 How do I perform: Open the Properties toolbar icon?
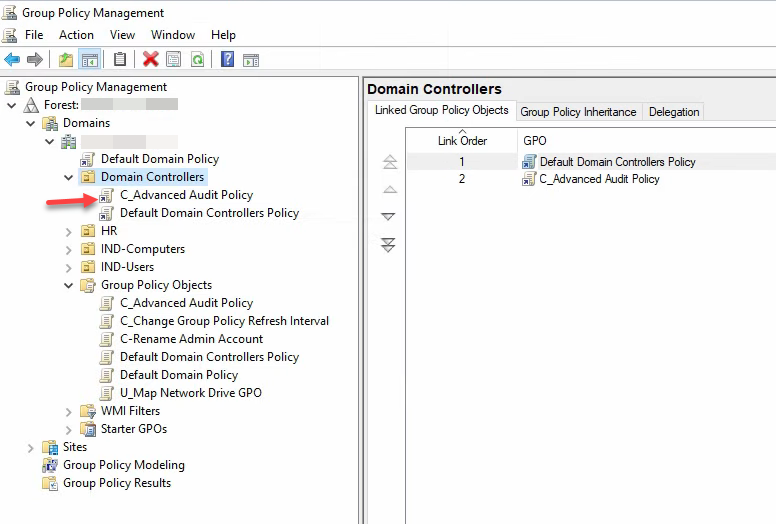coord(174,60)
